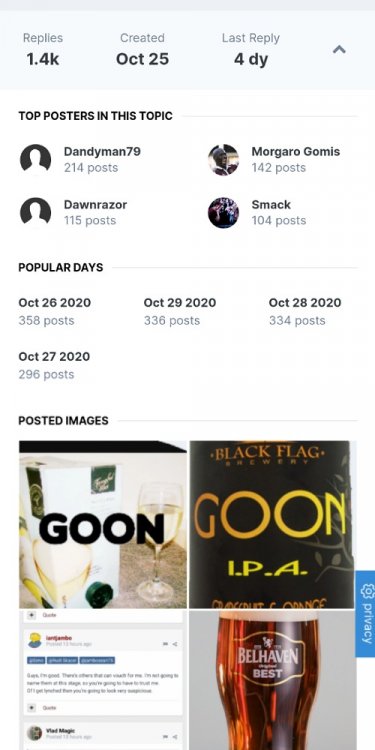Open the Belhaven Best pint image
Screen dimensions: 375x750
point(273,680)
